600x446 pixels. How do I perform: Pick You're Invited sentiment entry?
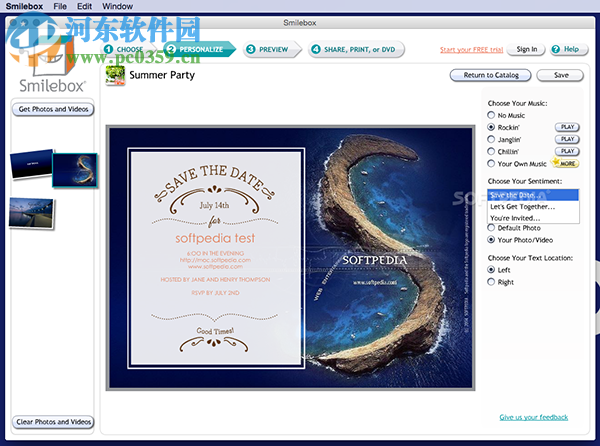pyautogui.click(x=533, y=218)
